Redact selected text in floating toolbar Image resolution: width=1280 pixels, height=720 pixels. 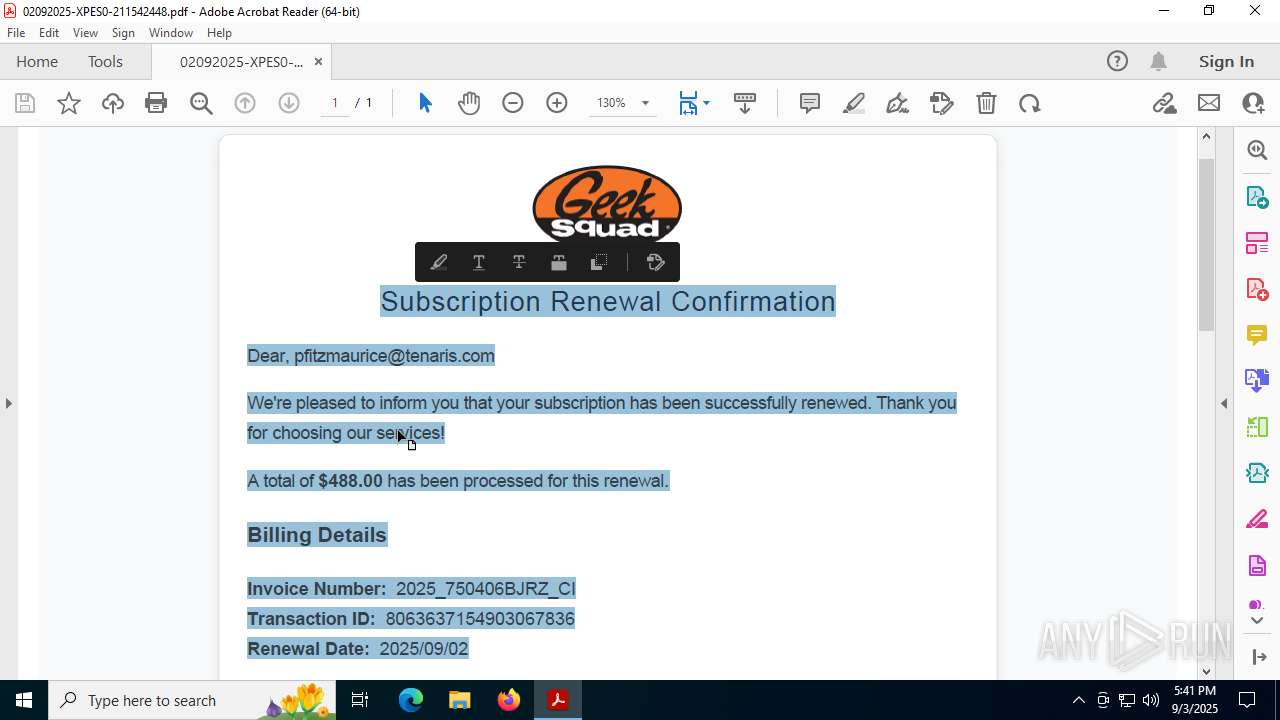coord(559,262)
